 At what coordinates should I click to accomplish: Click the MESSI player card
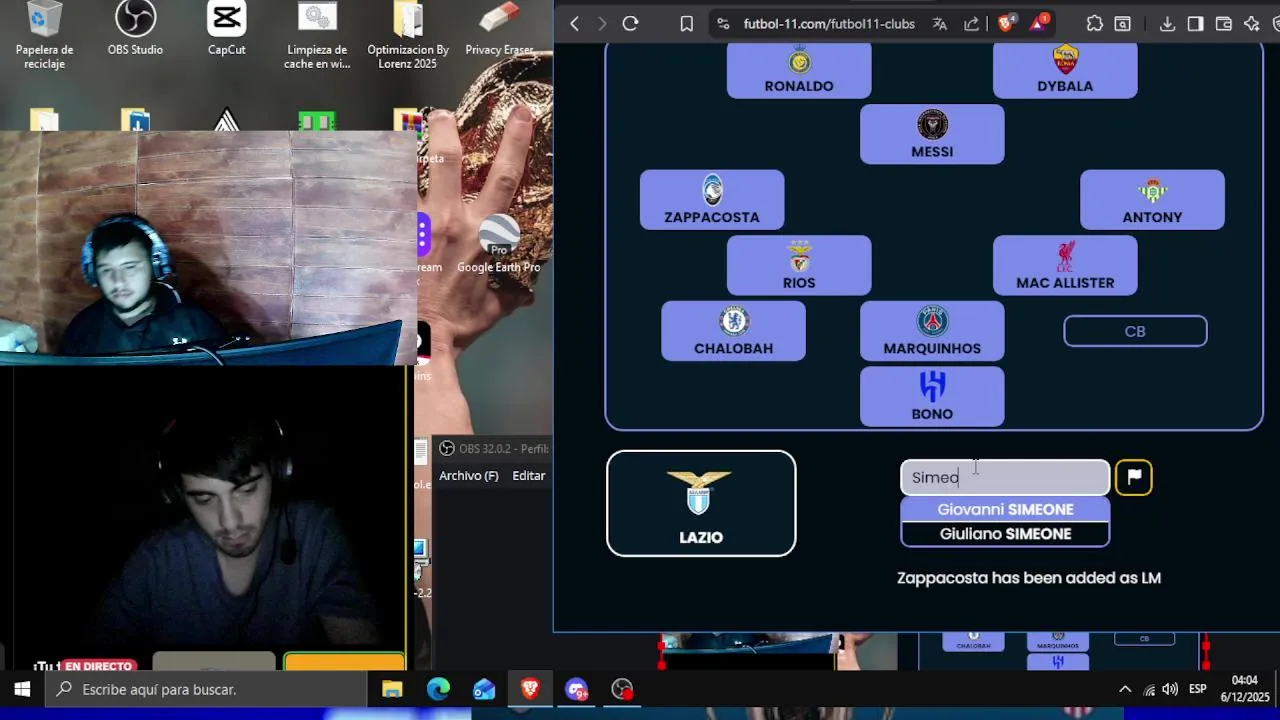tap(932, 134)
